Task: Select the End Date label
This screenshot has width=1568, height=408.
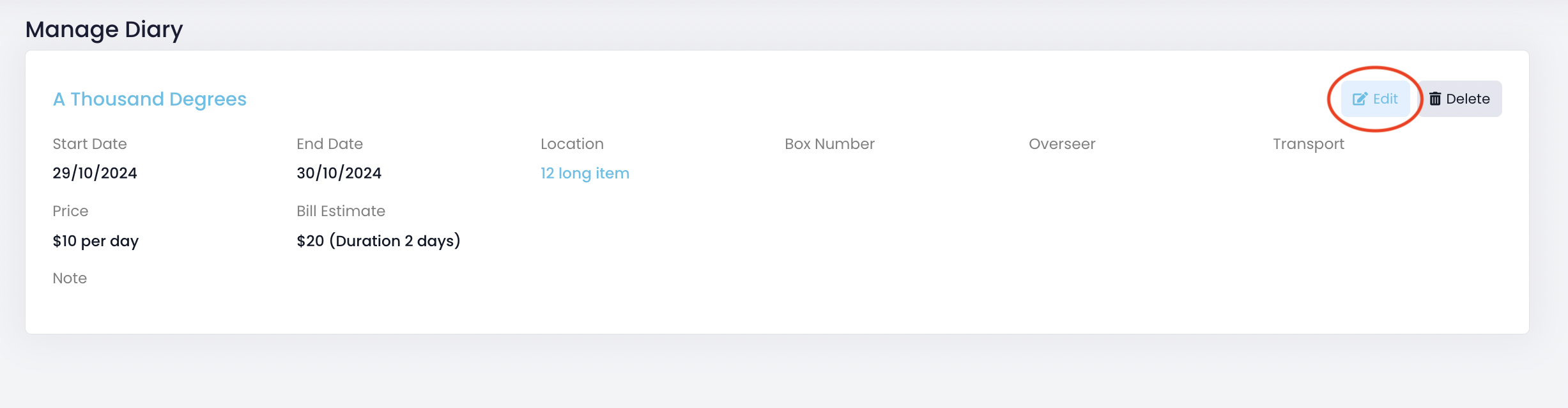Action: click(330, 144)
